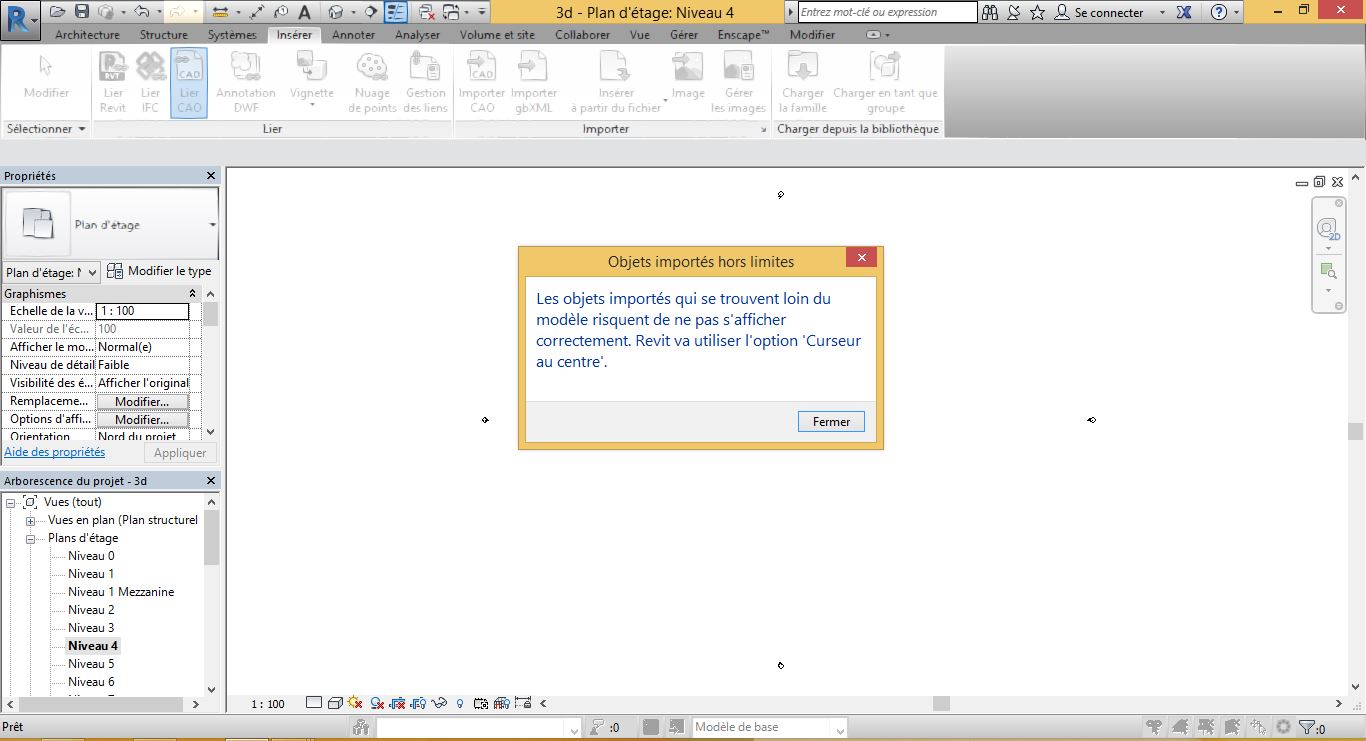Click the Save icon in quick access toolbar
This screenshot has height=741, width=1366.
[82, 12]
